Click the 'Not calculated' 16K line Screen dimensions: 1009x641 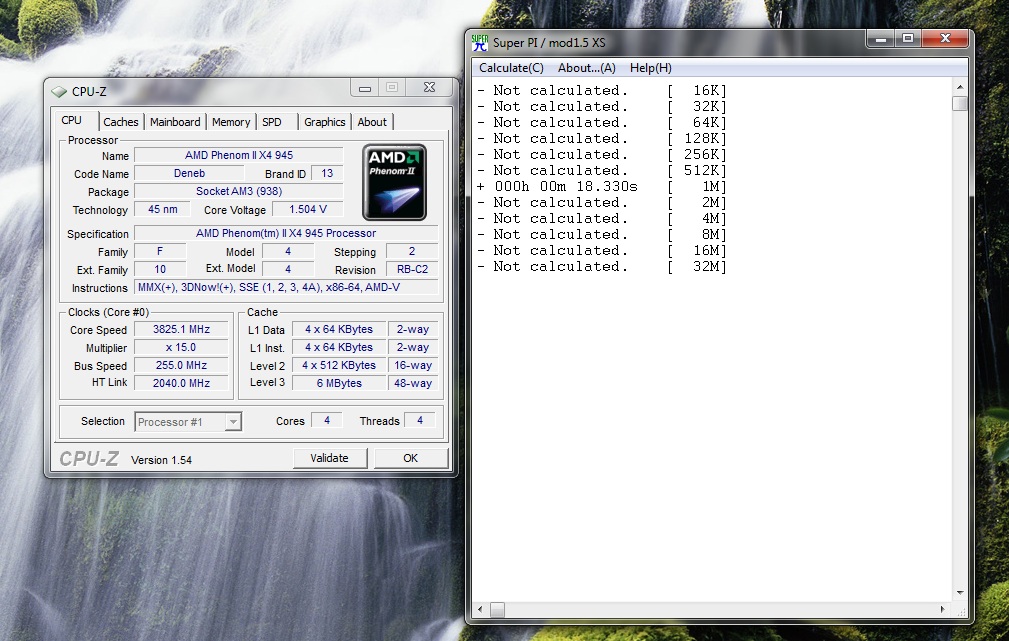click(x=602, y=91)
